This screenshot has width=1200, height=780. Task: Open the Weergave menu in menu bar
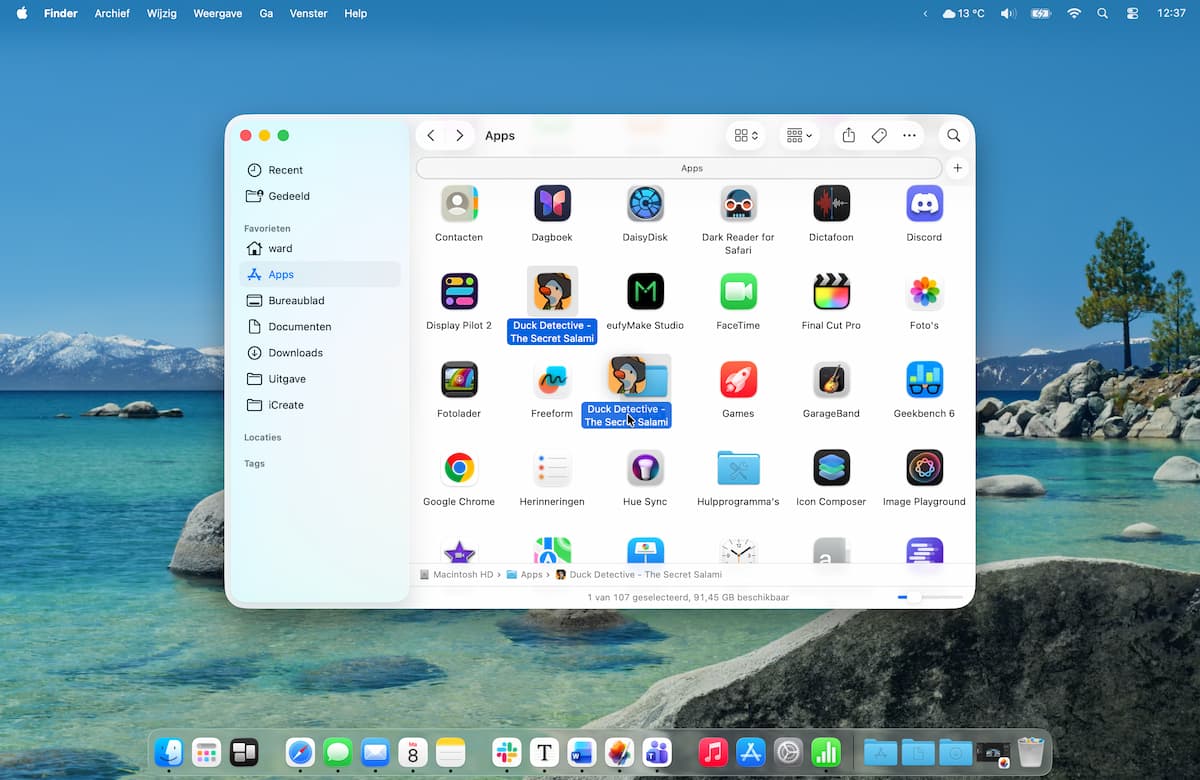pyautogui.click(x=217, y=14)
